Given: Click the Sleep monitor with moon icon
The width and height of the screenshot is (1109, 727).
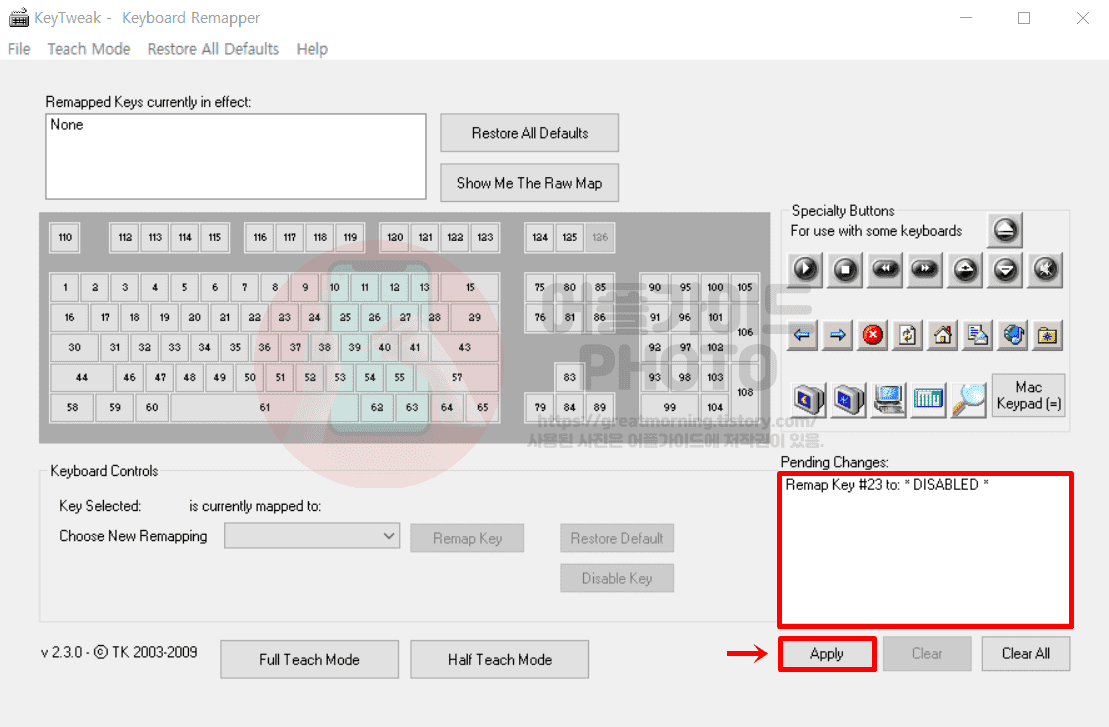Looking at the screenshot, I should 808,400.
